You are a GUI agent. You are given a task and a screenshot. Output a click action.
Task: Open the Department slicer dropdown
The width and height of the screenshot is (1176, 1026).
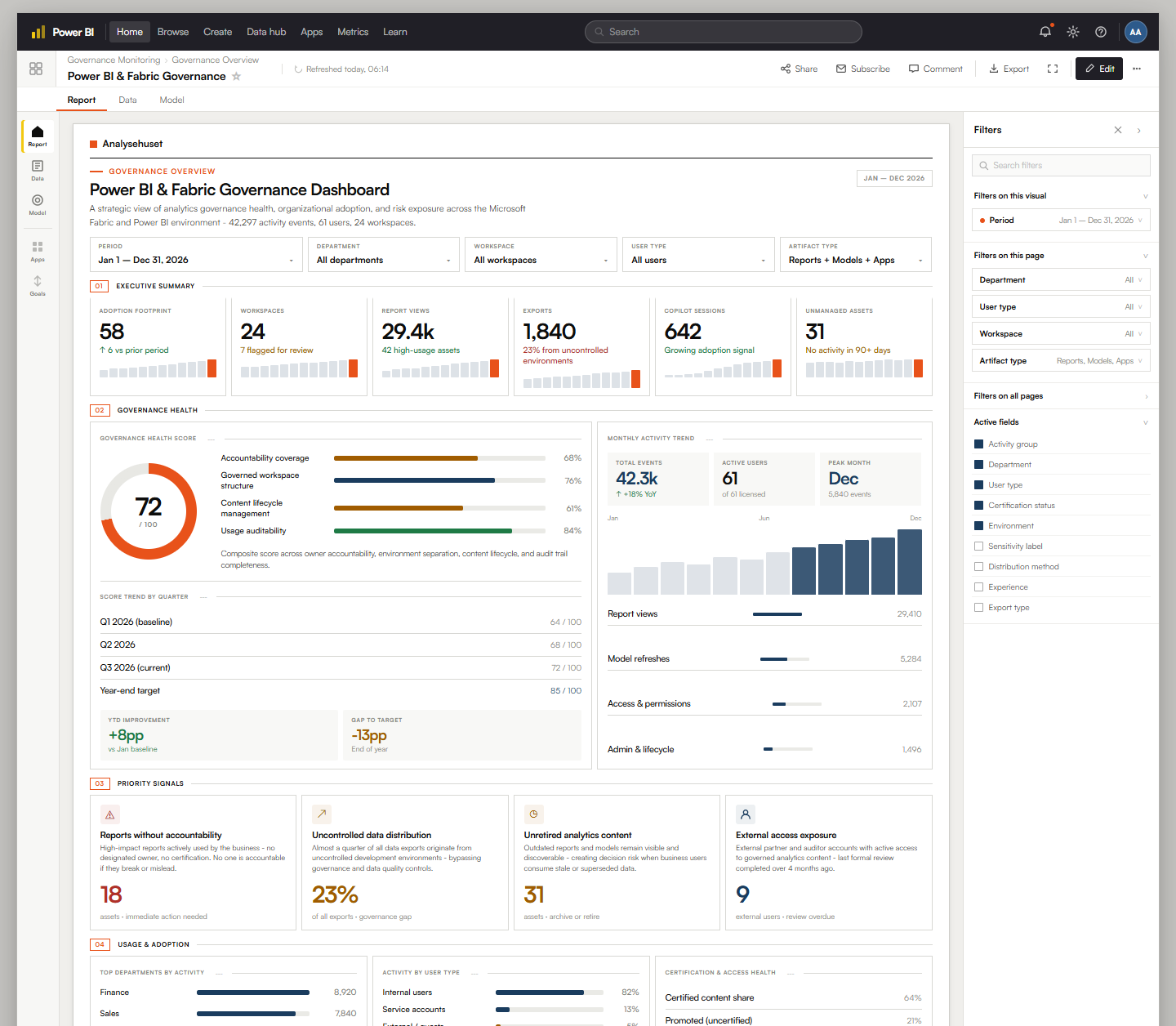tap(384, 254)
